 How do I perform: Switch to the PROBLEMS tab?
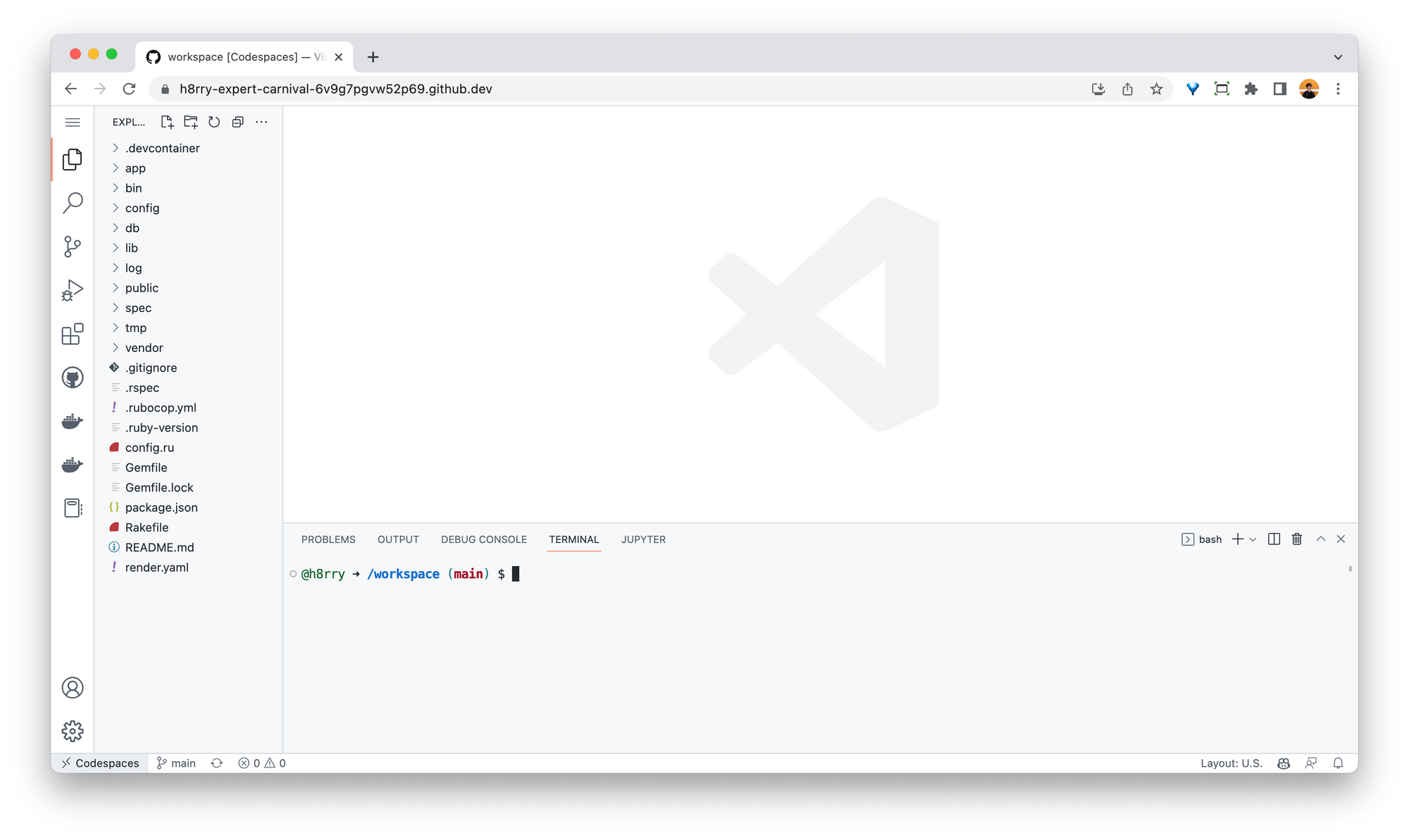[328, 539]
